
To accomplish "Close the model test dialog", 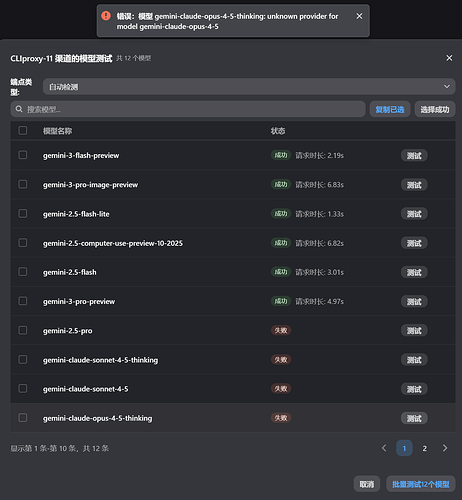I will (449, 58).
